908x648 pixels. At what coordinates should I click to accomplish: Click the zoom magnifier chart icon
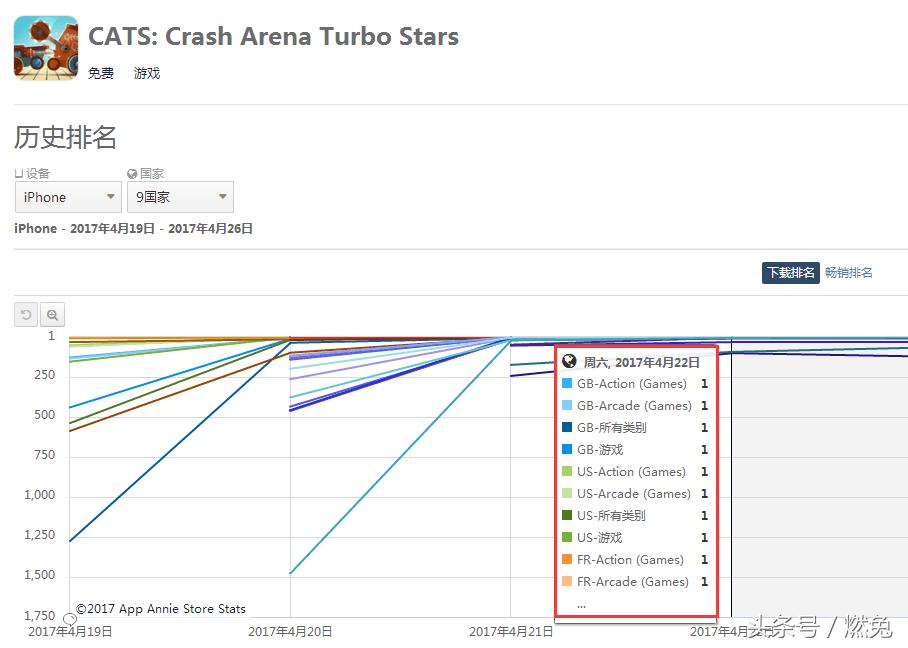[52, 315]
